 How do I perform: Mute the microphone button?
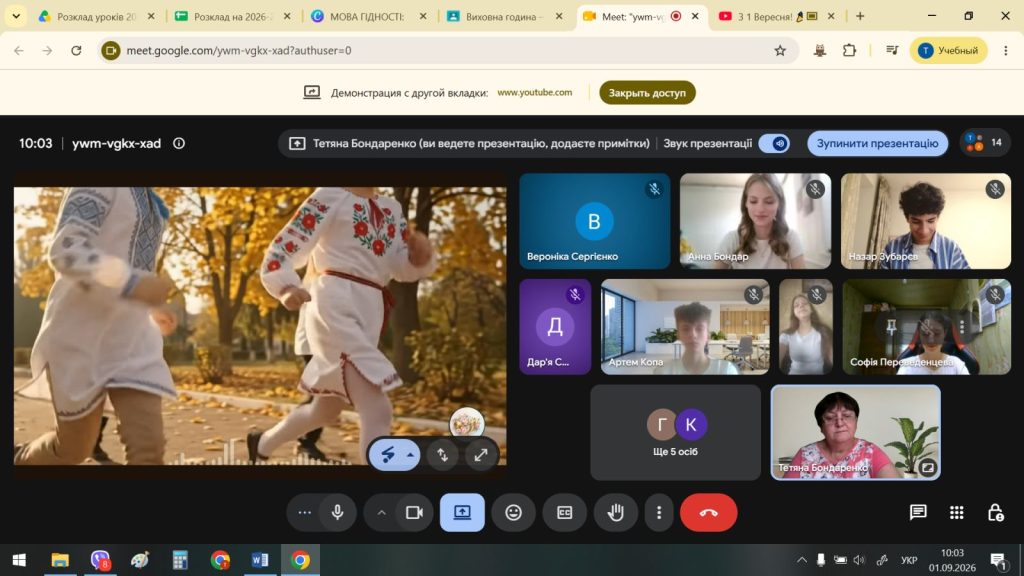(338, 513)
